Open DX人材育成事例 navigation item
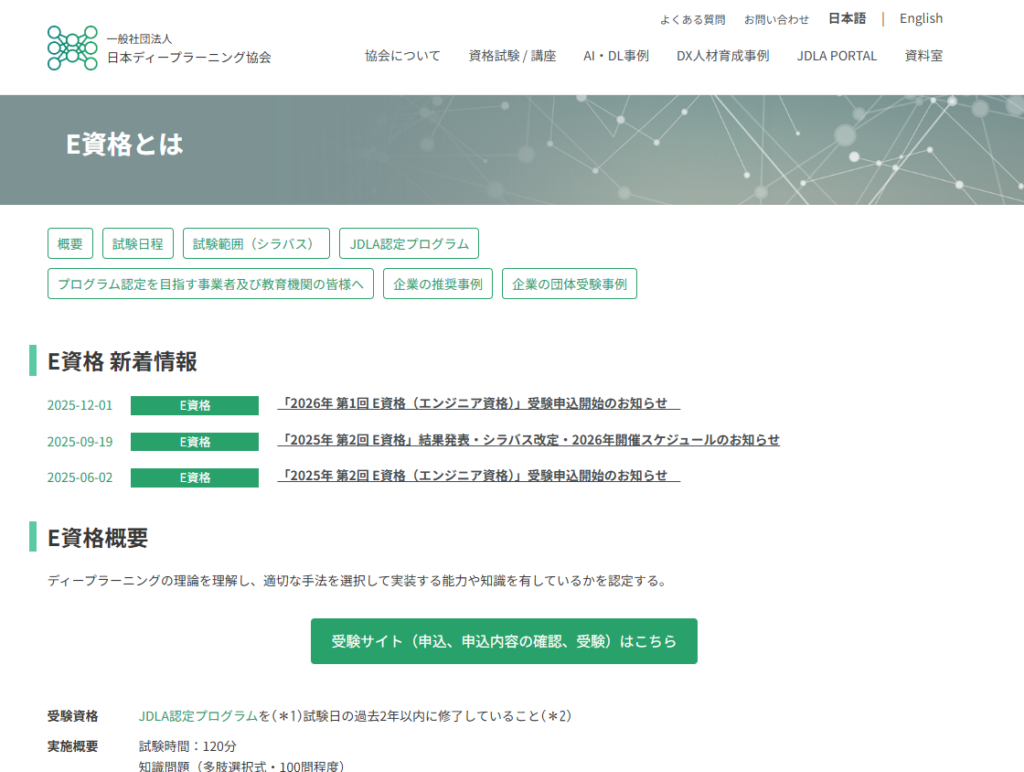 click(722, 56)
